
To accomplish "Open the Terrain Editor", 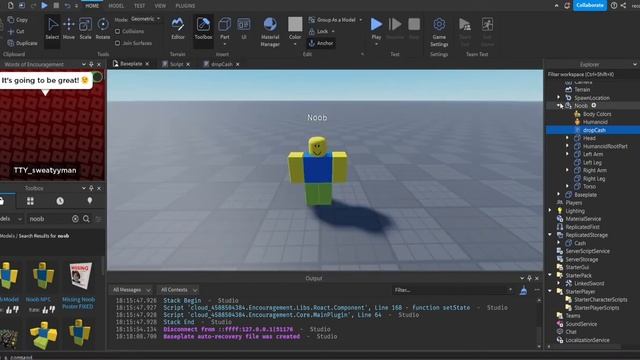I will coord(178,29).
